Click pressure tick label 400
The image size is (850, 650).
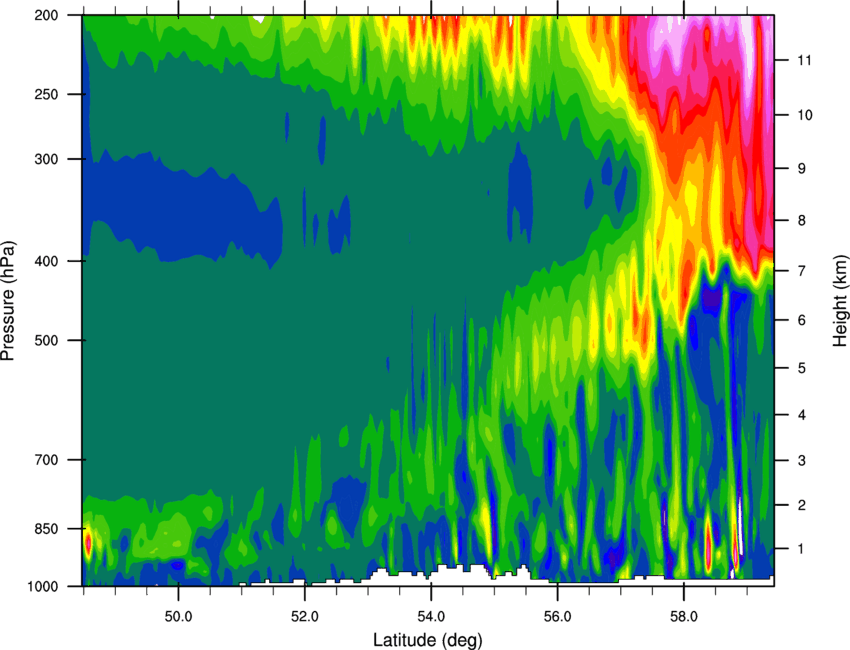(x=47, y=261)
